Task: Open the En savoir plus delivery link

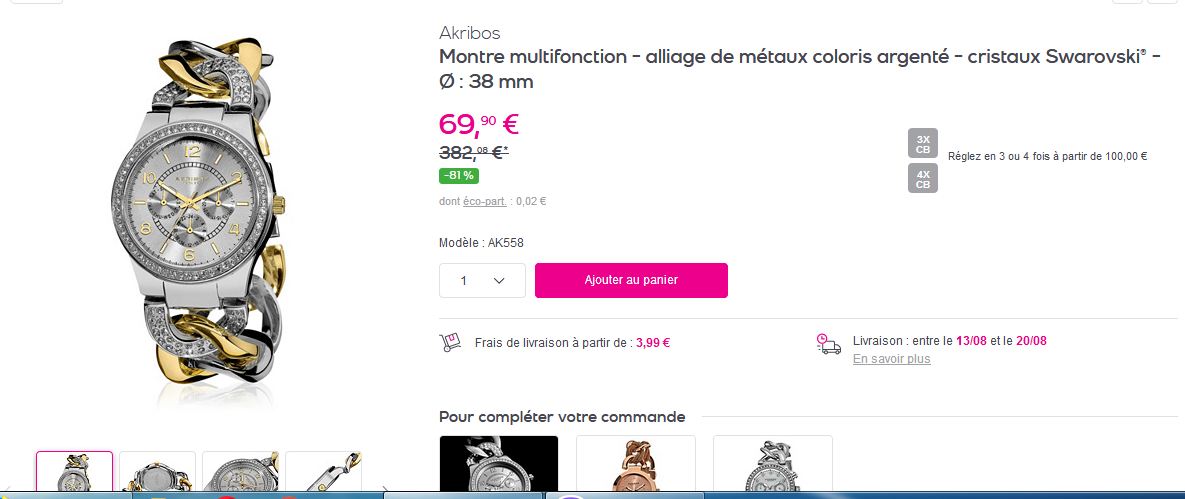Action: click(x=891, y=359)
